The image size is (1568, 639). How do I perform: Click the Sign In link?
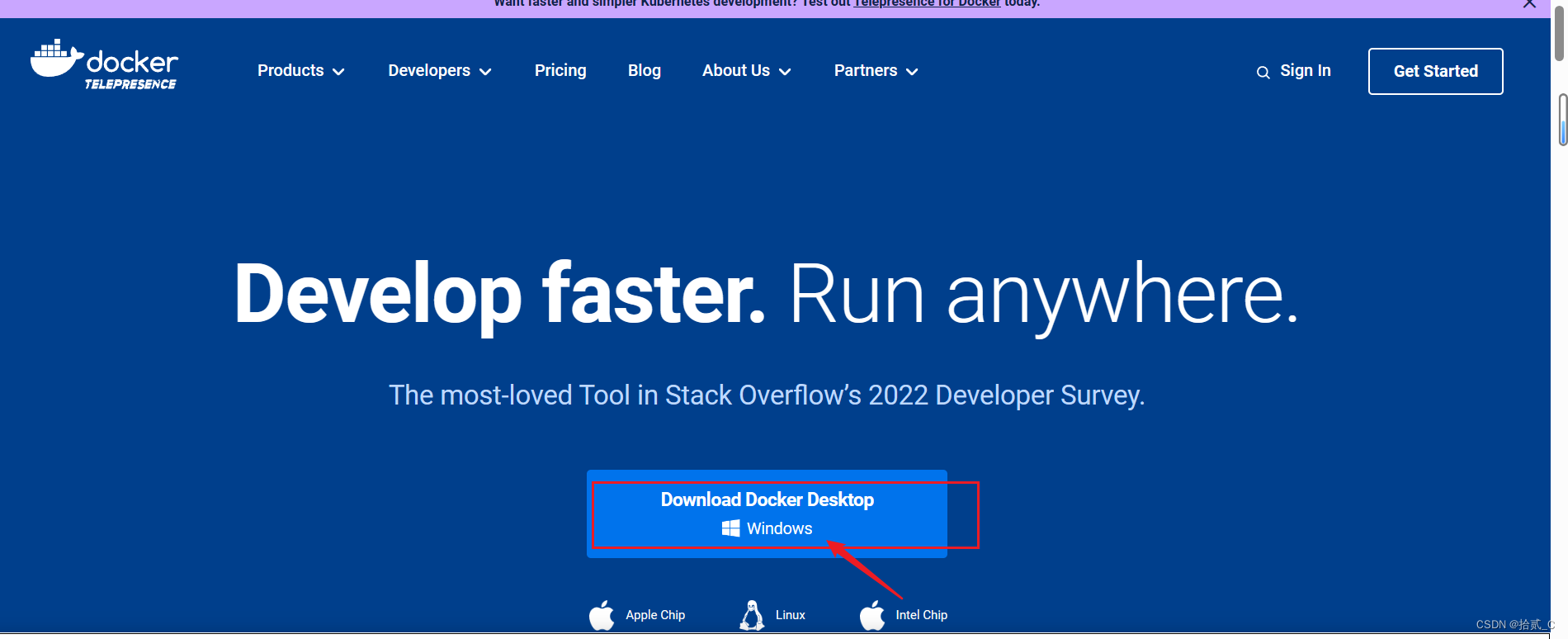pos(1305,71)
